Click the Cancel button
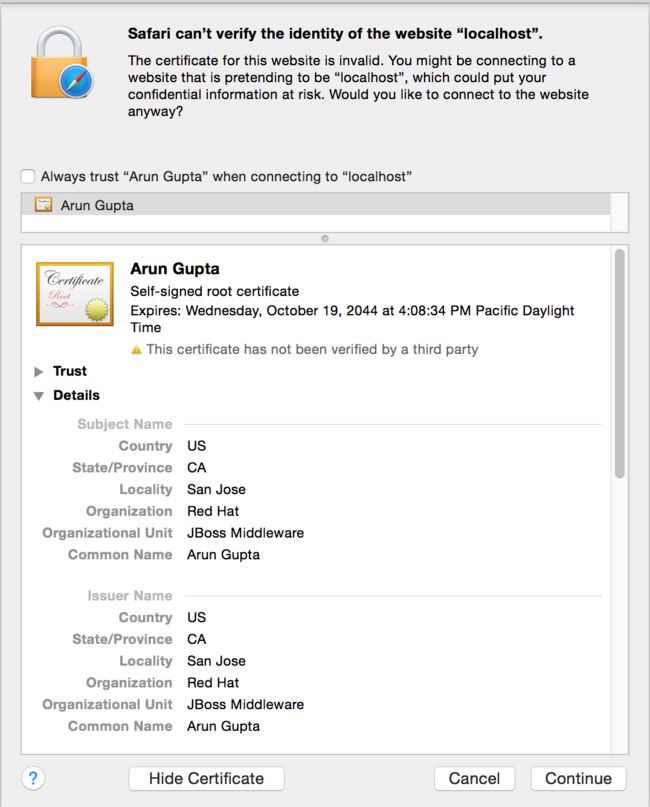The image size is (650, 807). [474, 778]
